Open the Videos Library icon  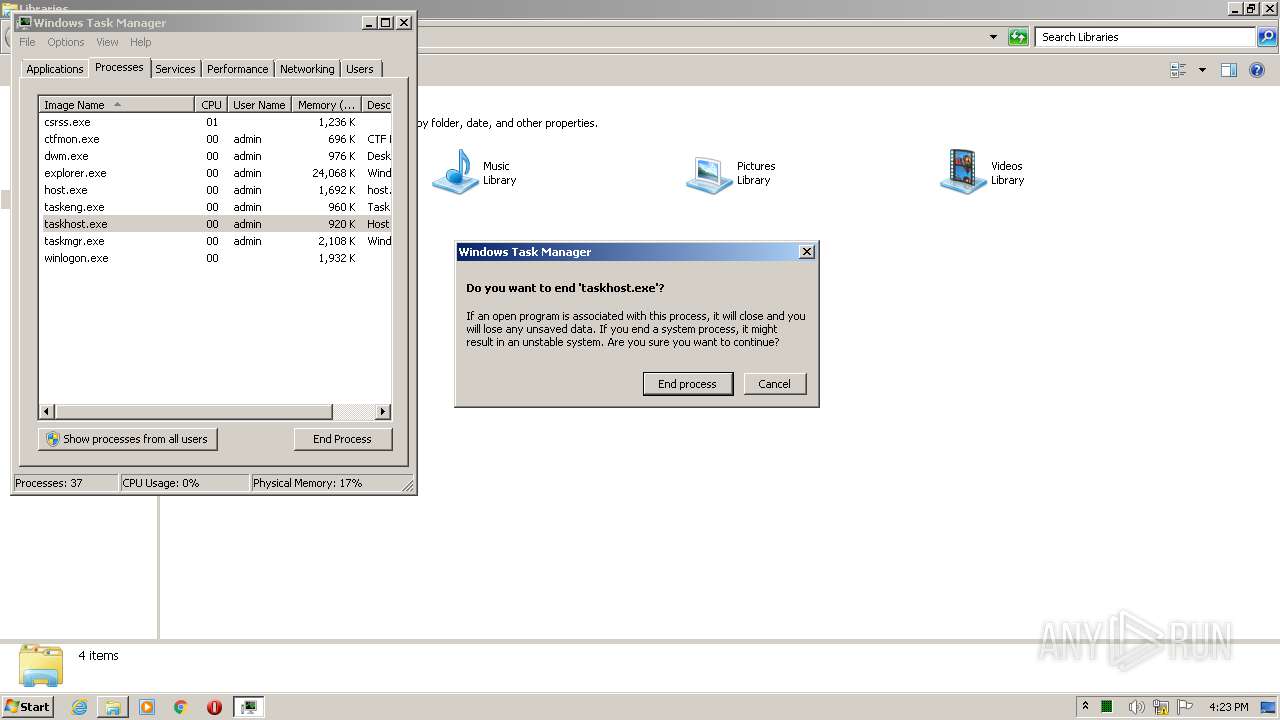coord(964,172)
